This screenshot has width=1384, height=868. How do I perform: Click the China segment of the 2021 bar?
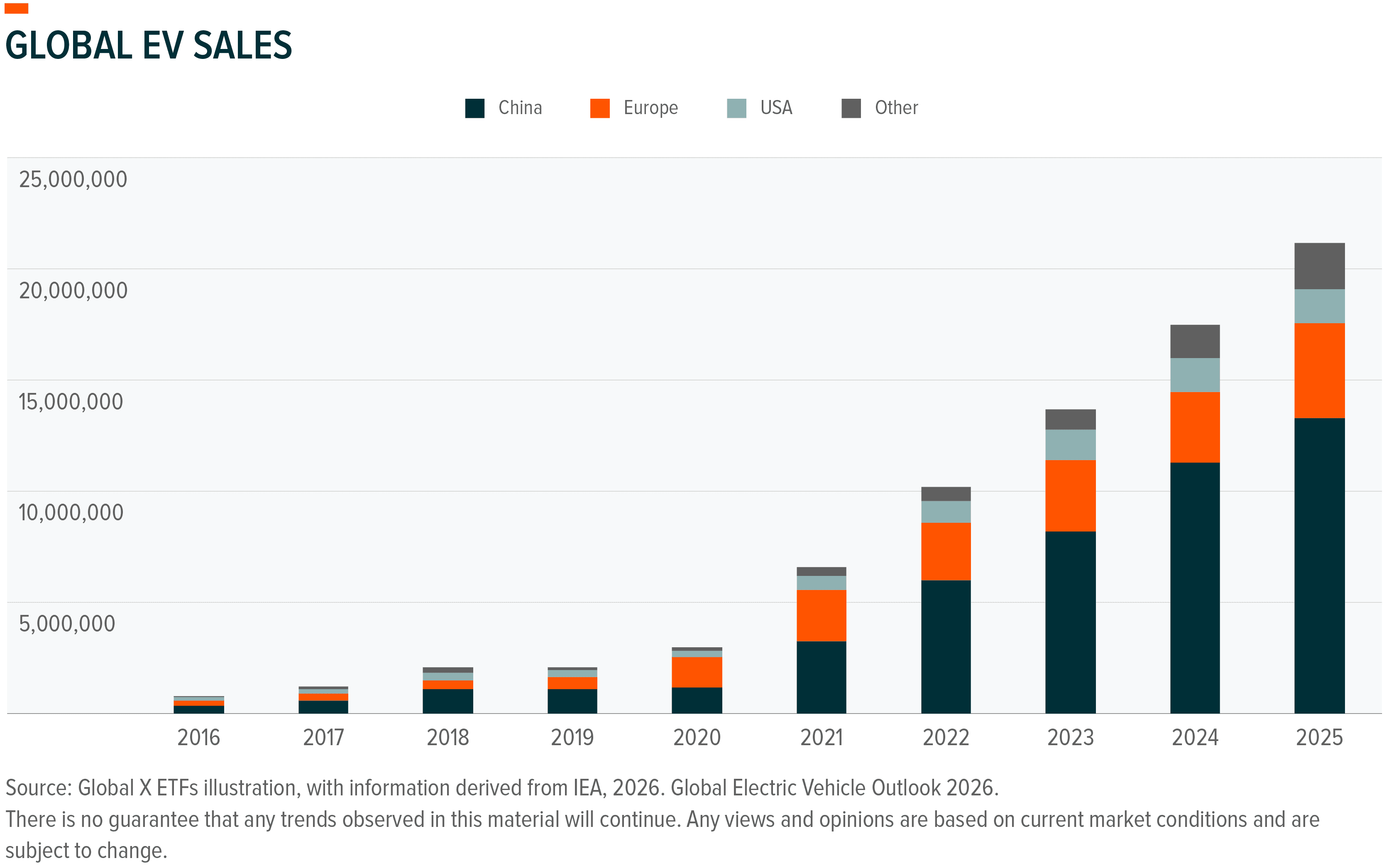pyautogui.click(x=821, y=678)
